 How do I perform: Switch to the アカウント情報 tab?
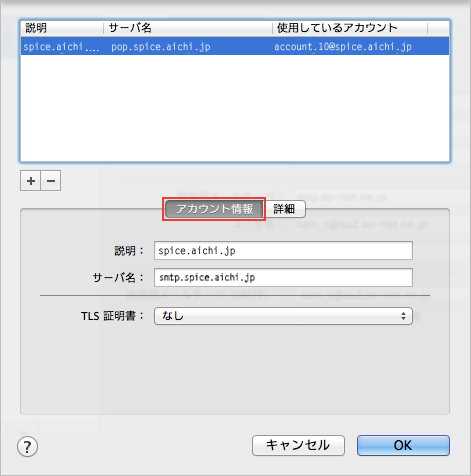(214, 209)
